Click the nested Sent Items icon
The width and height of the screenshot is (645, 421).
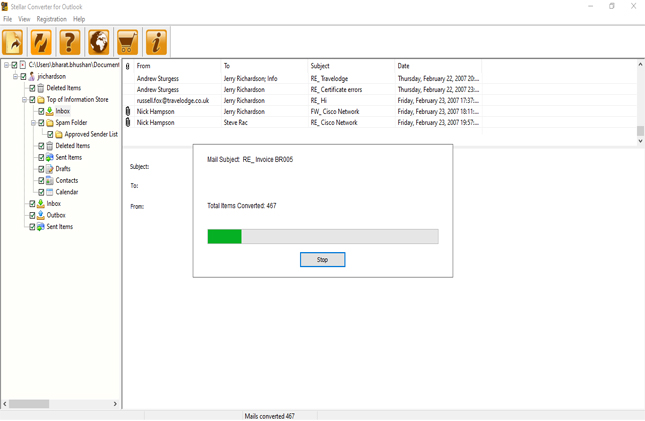click(x=50, y=157)
